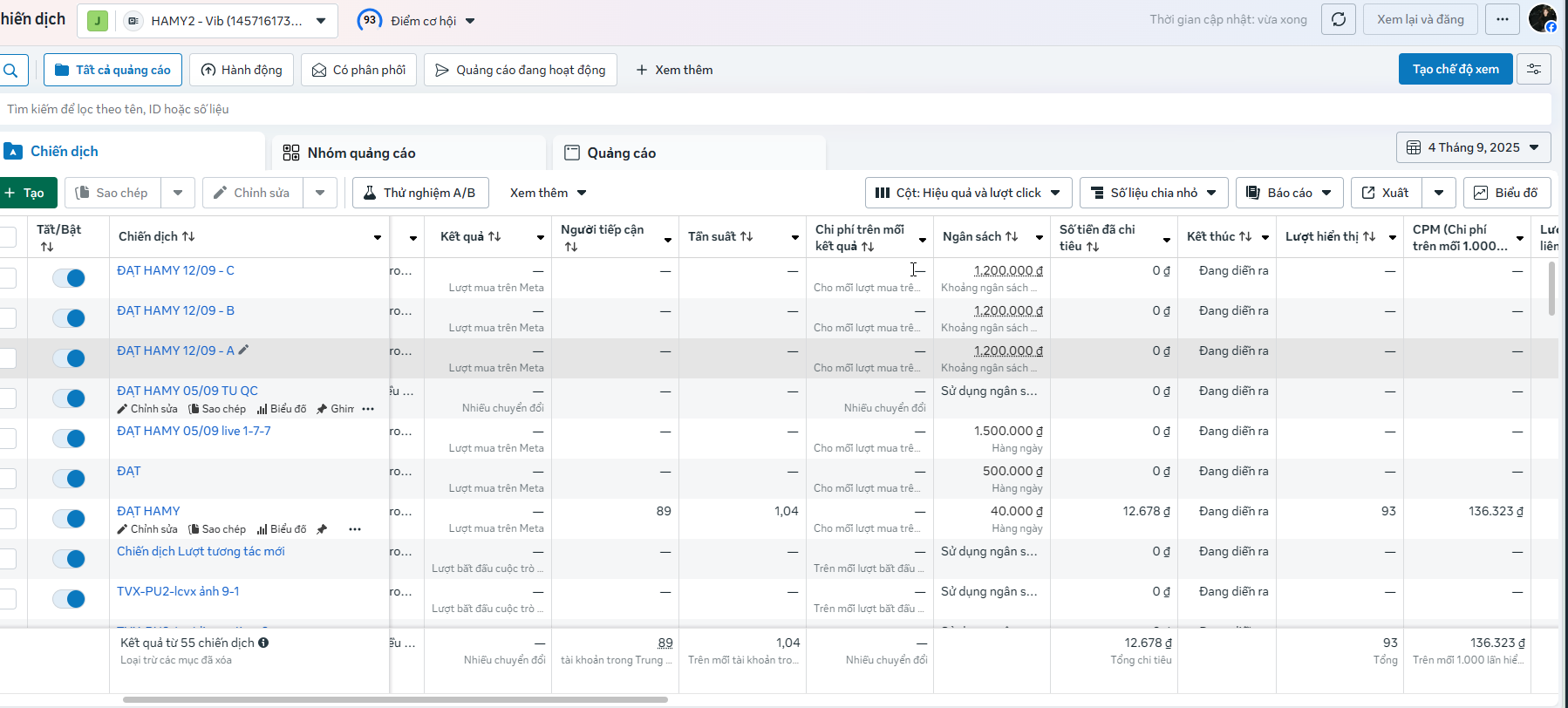Click the refresh data icon button
The height and width of the screenshot is (708, 1568).
click(1339, 19)
